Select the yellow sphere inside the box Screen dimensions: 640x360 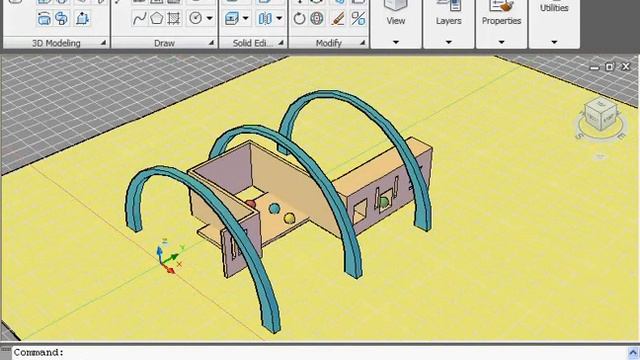click(x=289, y=218)
